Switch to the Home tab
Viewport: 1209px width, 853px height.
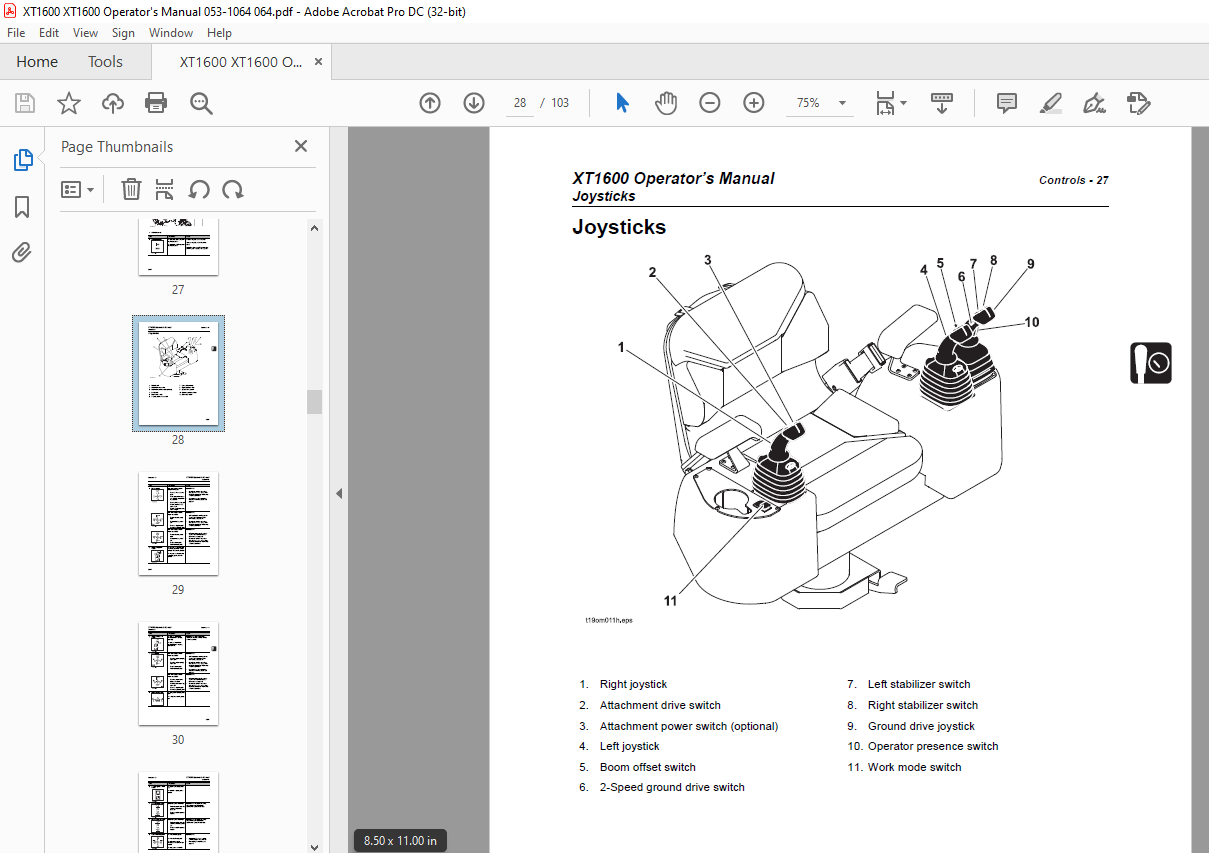tap(37, 62)
